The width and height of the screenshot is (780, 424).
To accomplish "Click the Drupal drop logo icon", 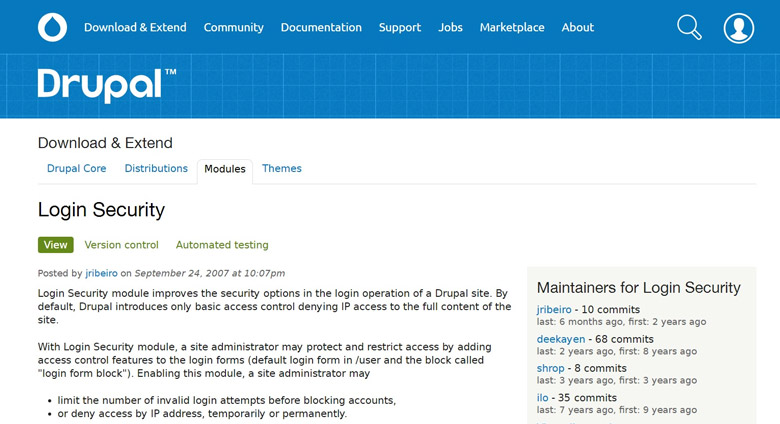I will (52, 27).
